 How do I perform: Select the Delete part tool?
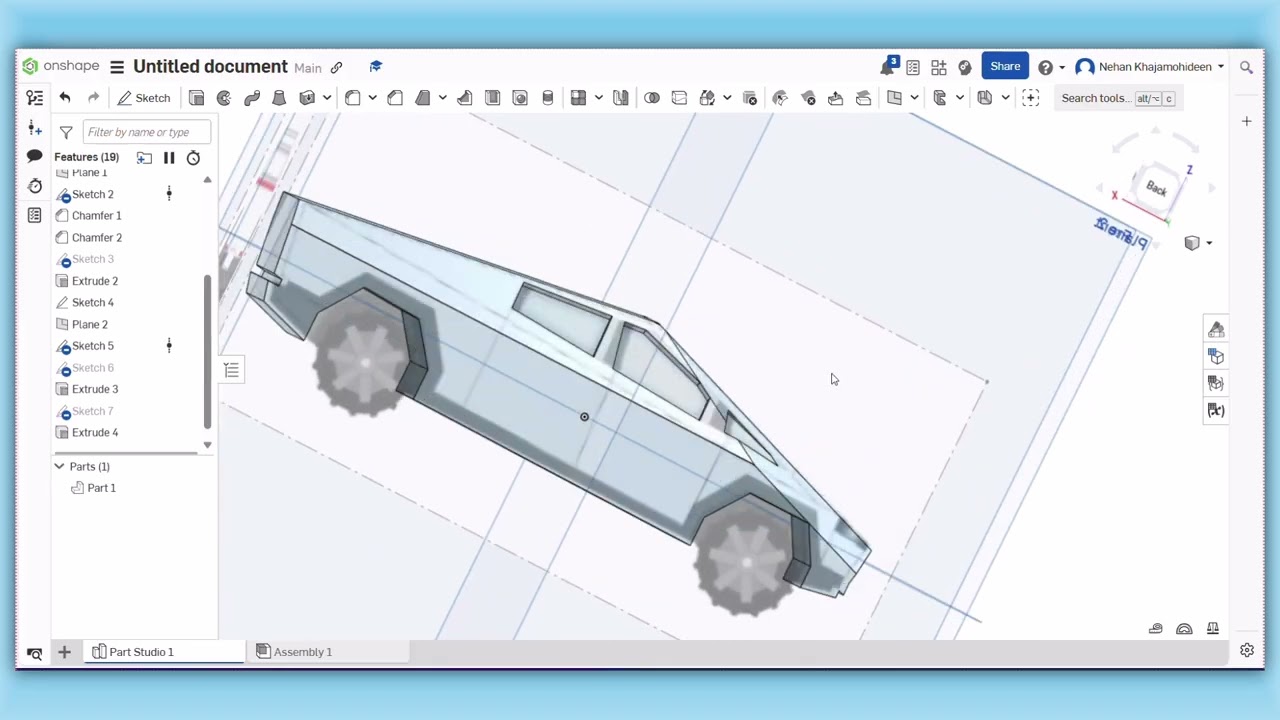(750, 98)
